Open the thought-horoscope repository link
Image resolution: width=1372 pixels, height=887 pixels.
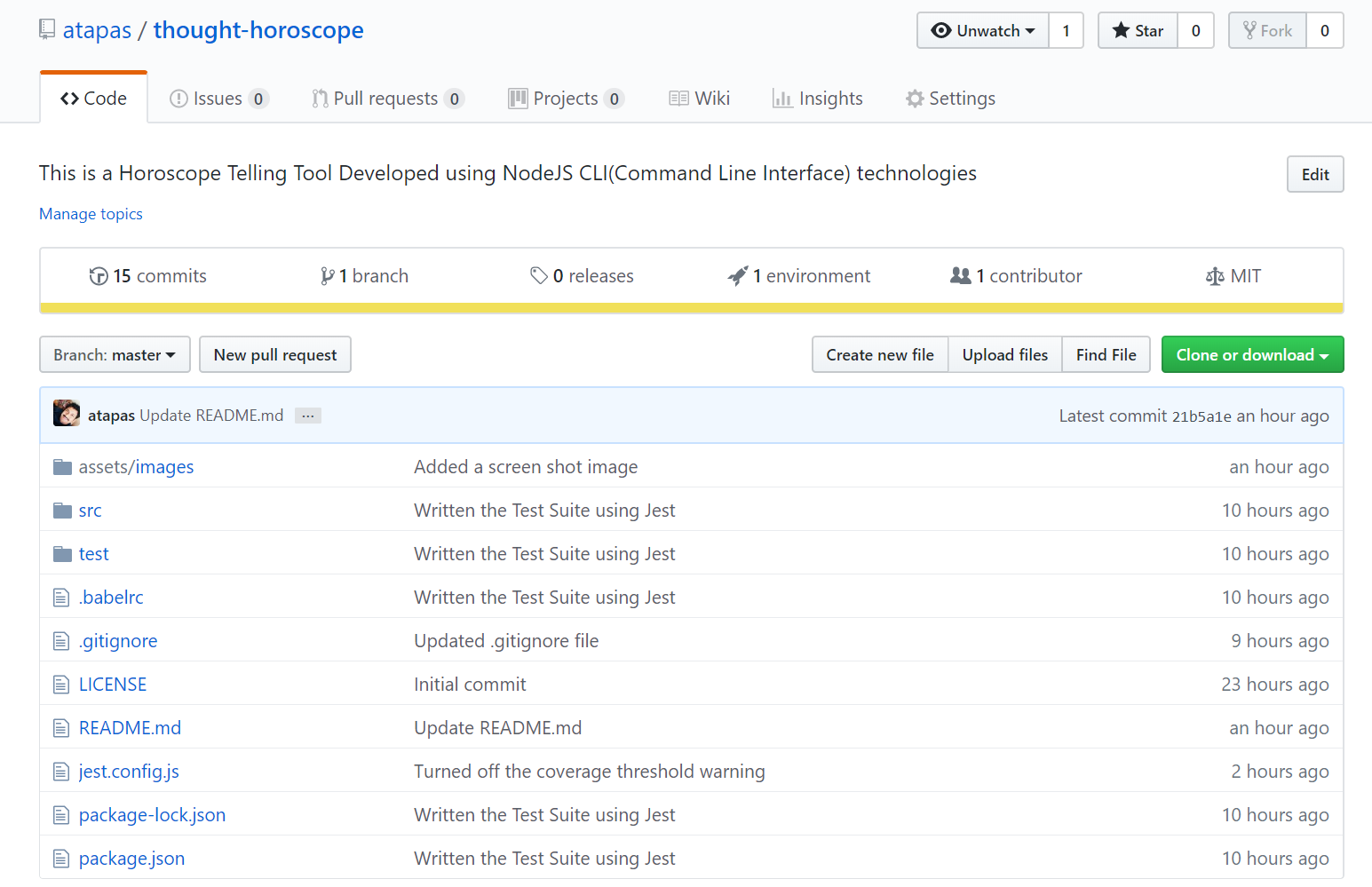pos(258,30)
